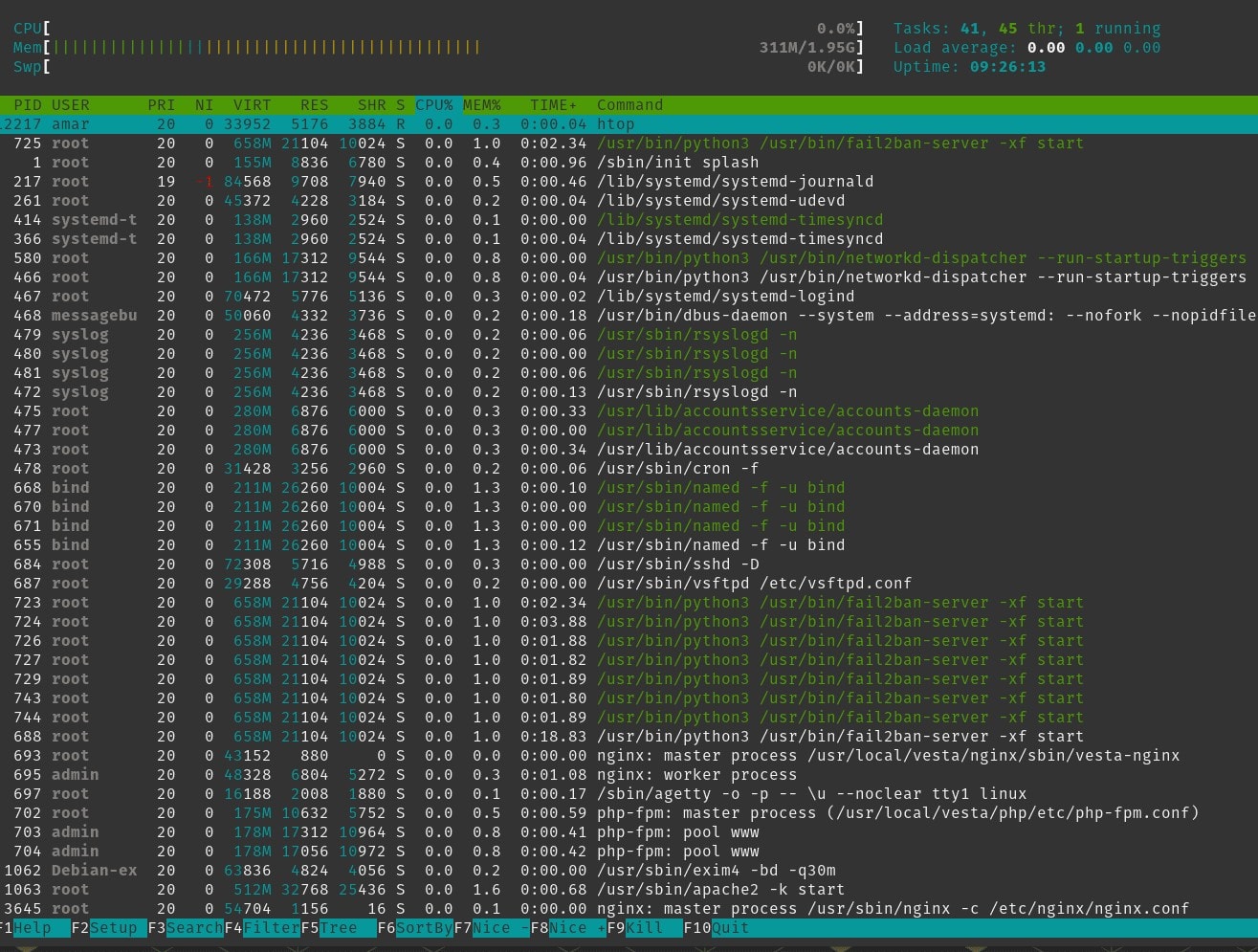Screen dimensions: 1258x952
Task: Select PID 724 fail2ban-server thread row
Action: (x=629, y=622)
